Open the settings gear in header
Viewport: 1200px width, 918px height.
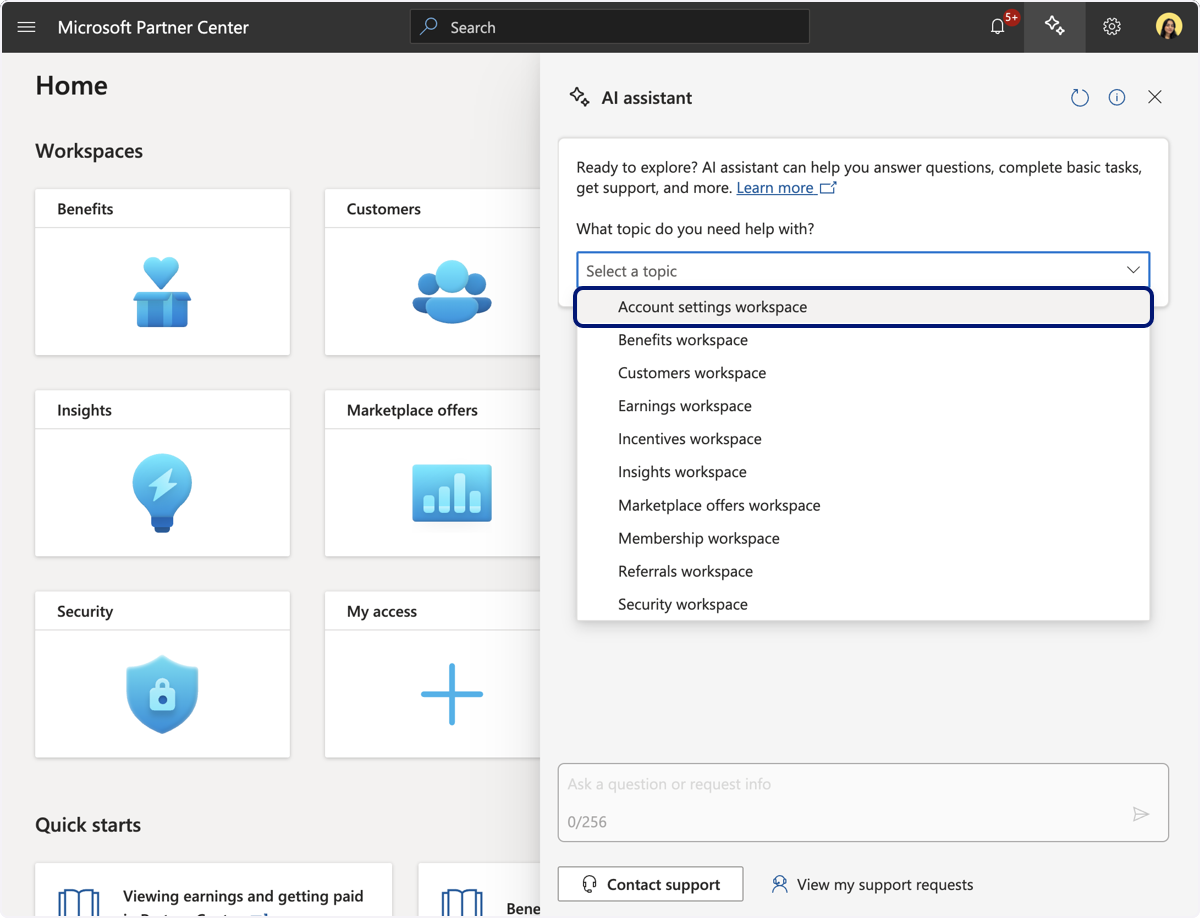tap(1112, 27)
